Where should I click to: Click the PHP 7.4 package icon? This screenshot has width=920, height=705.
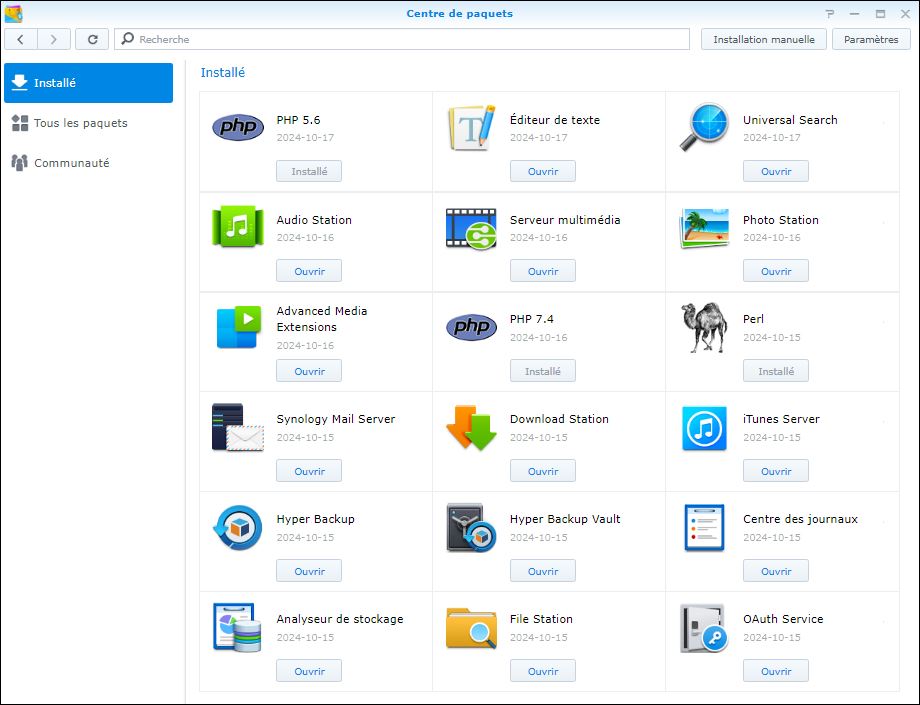[x=471, y=327]
